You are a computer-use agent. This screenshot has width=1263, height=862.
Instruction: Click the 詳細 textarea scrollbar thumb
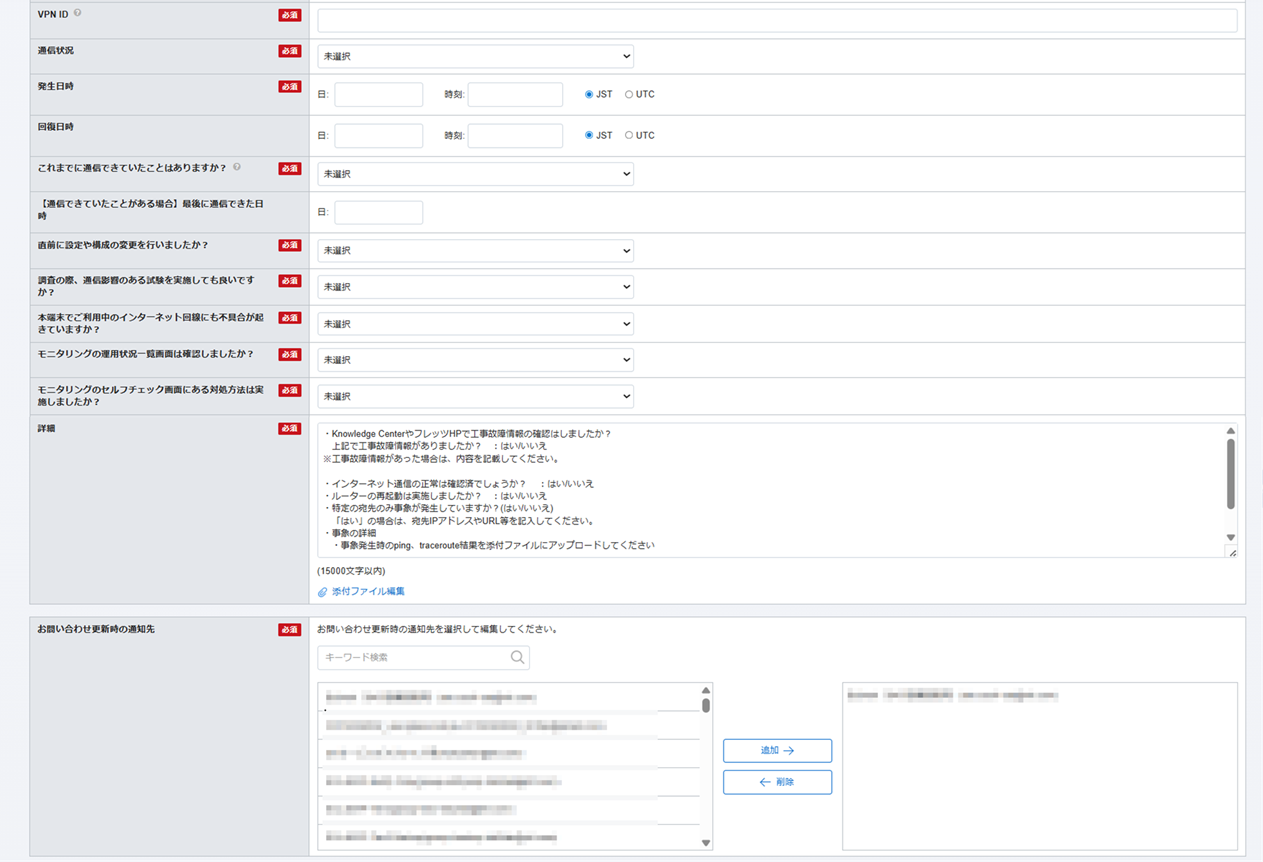pyautogui.click(x=1230, y=474)
